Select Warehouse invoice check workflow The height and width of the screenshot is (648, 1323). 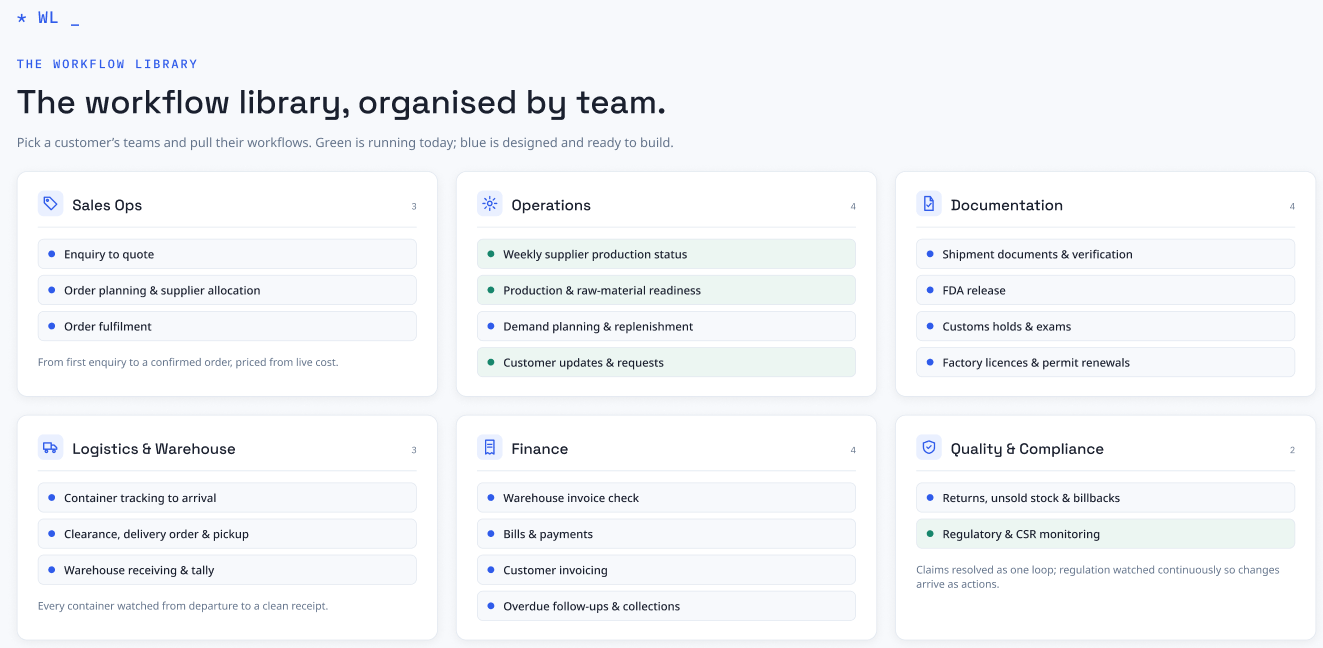coord(666,498)
